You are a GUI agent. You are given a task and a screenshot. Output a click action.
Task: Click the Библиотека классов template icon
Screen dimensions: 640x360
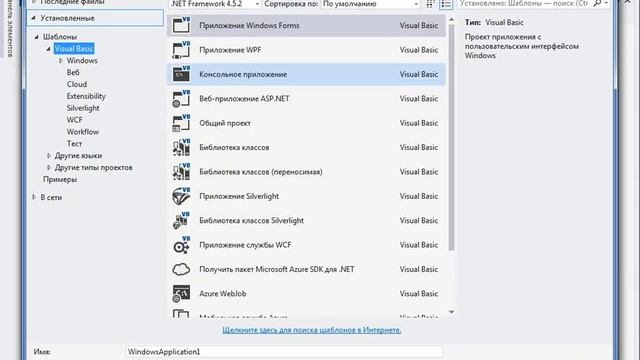(x=181, y=147)
